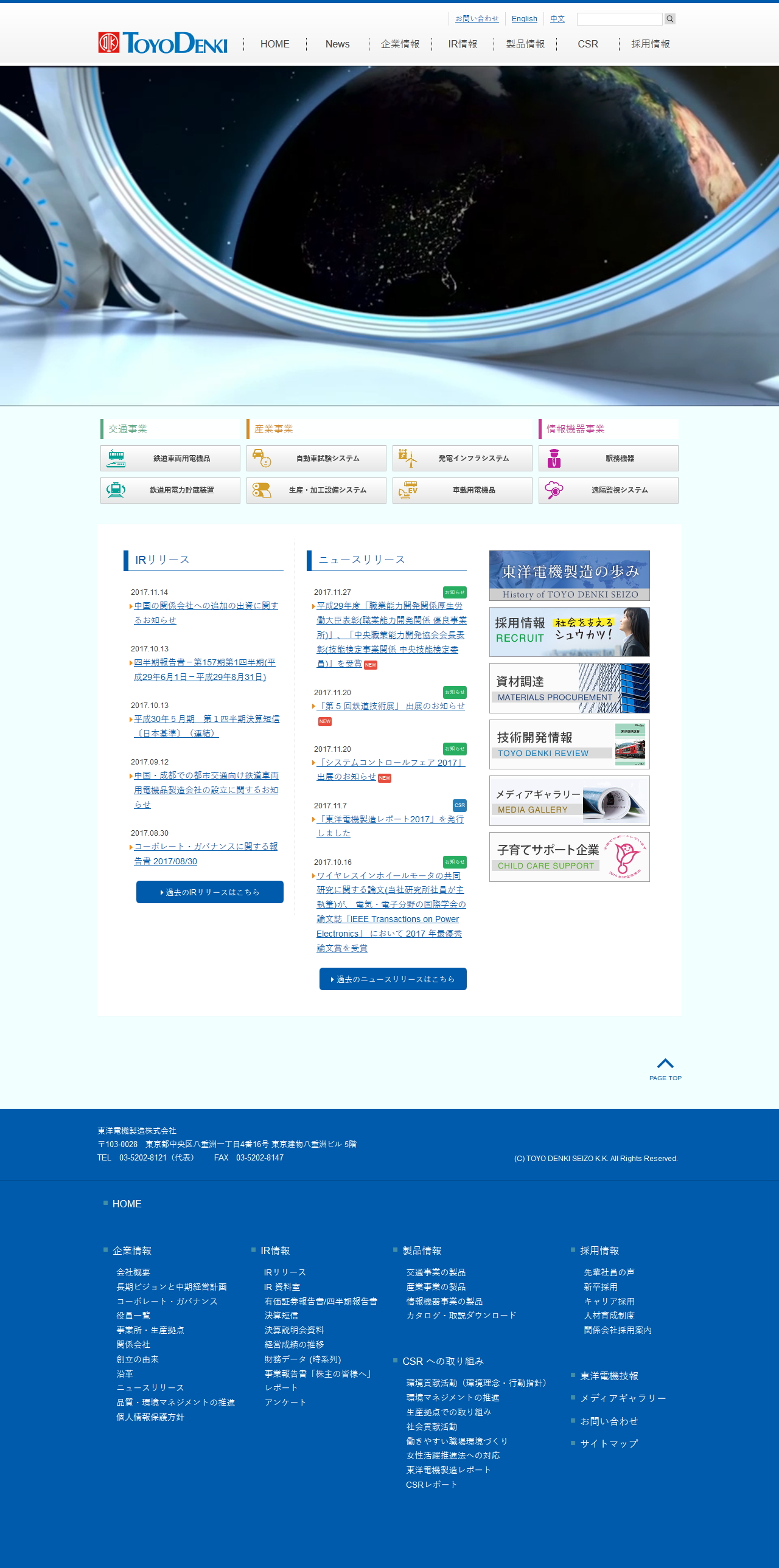This screenshot has height=1568, width=779.
Task: Open 企業情報 in top navigation
Action: pos(400,44)
